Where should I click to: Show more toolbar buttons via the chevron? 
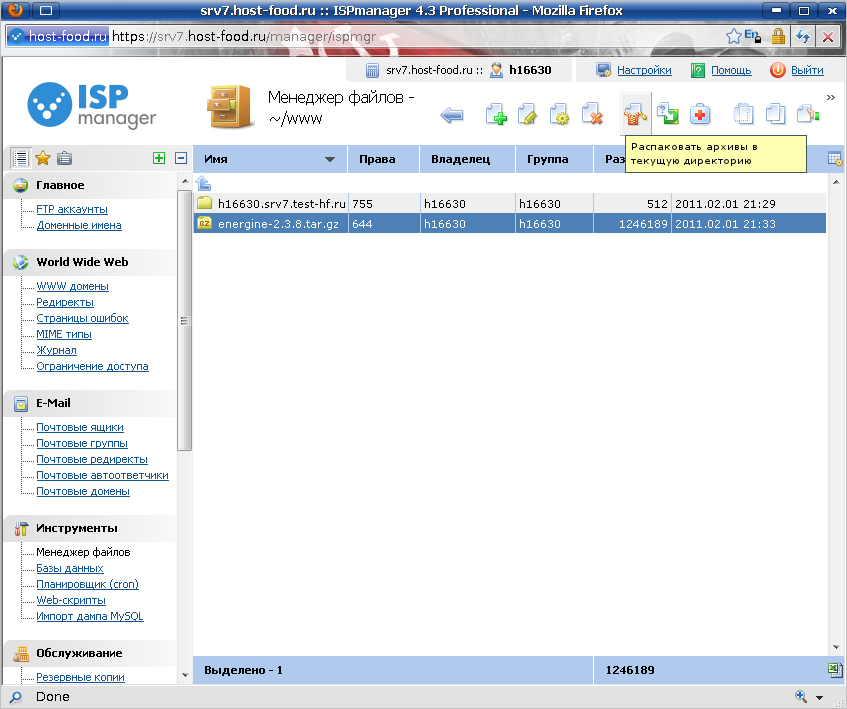point(830,97)
